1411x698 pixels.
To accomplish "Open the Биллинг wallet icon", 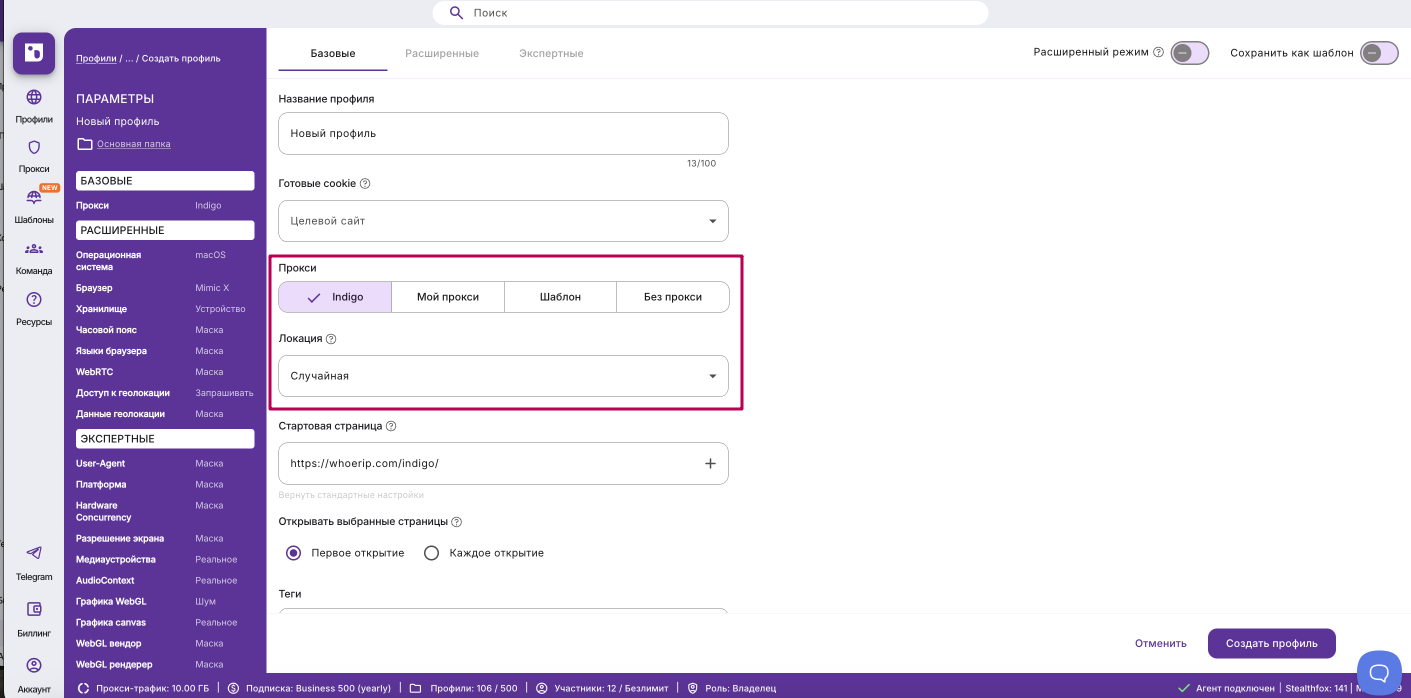I will click(34, 609).
